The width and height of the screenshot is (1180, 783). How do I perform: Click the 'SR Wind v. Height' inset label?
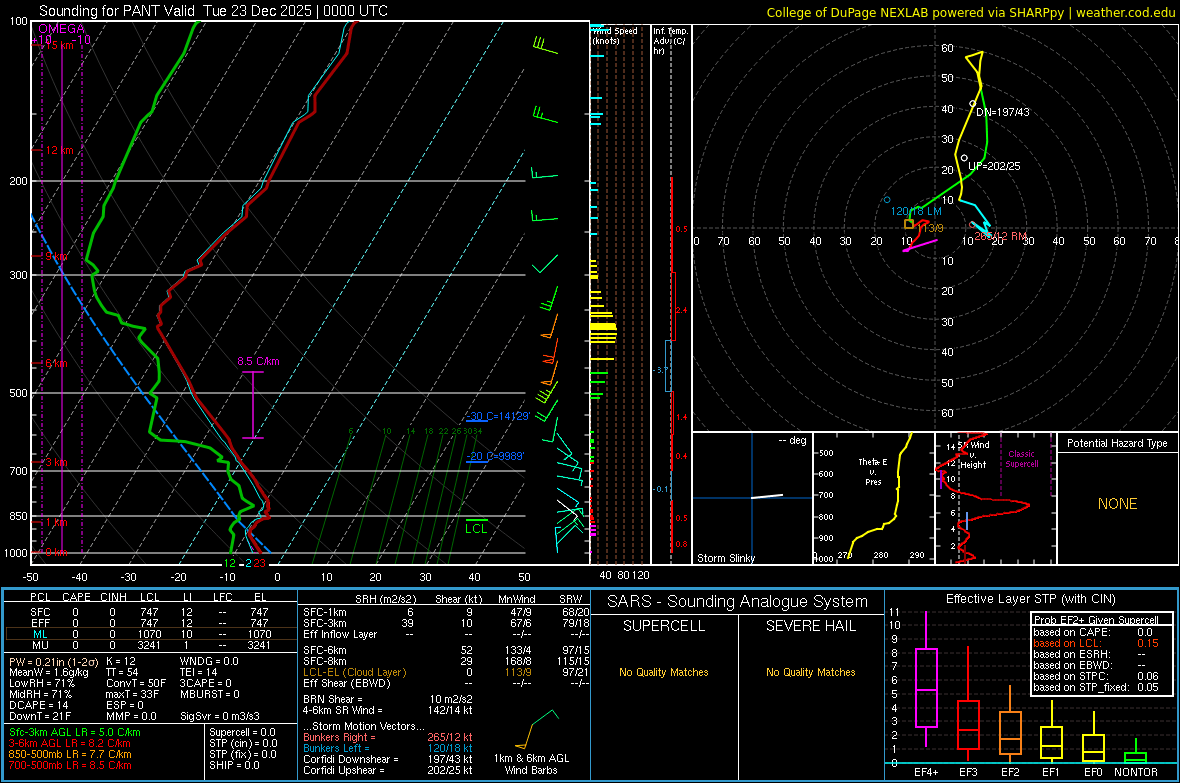click(973, 455)
